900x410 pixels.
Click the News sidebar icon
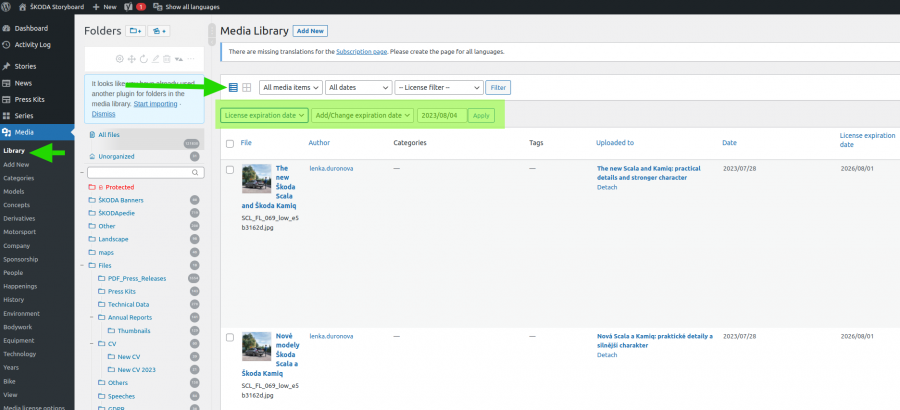[6, 83]
